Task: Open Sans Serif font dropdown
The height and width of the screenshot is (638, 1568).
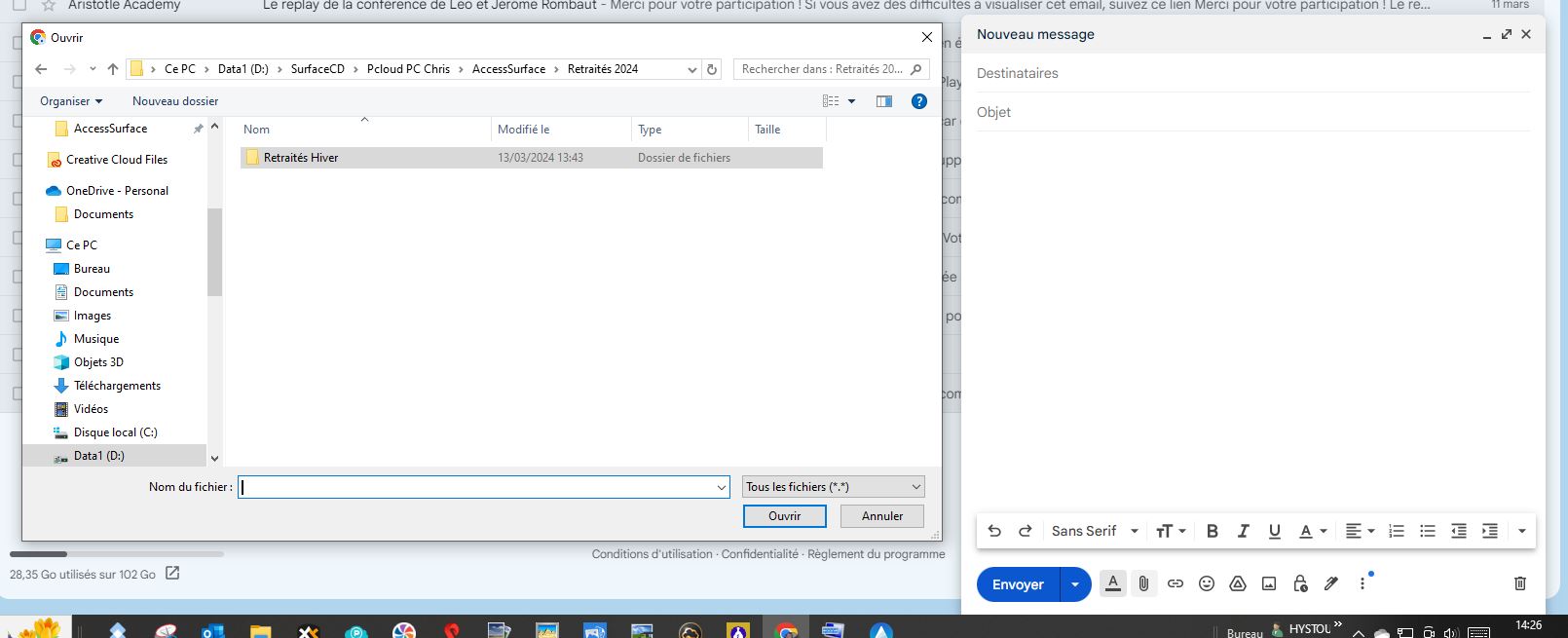Action: 1095,531
